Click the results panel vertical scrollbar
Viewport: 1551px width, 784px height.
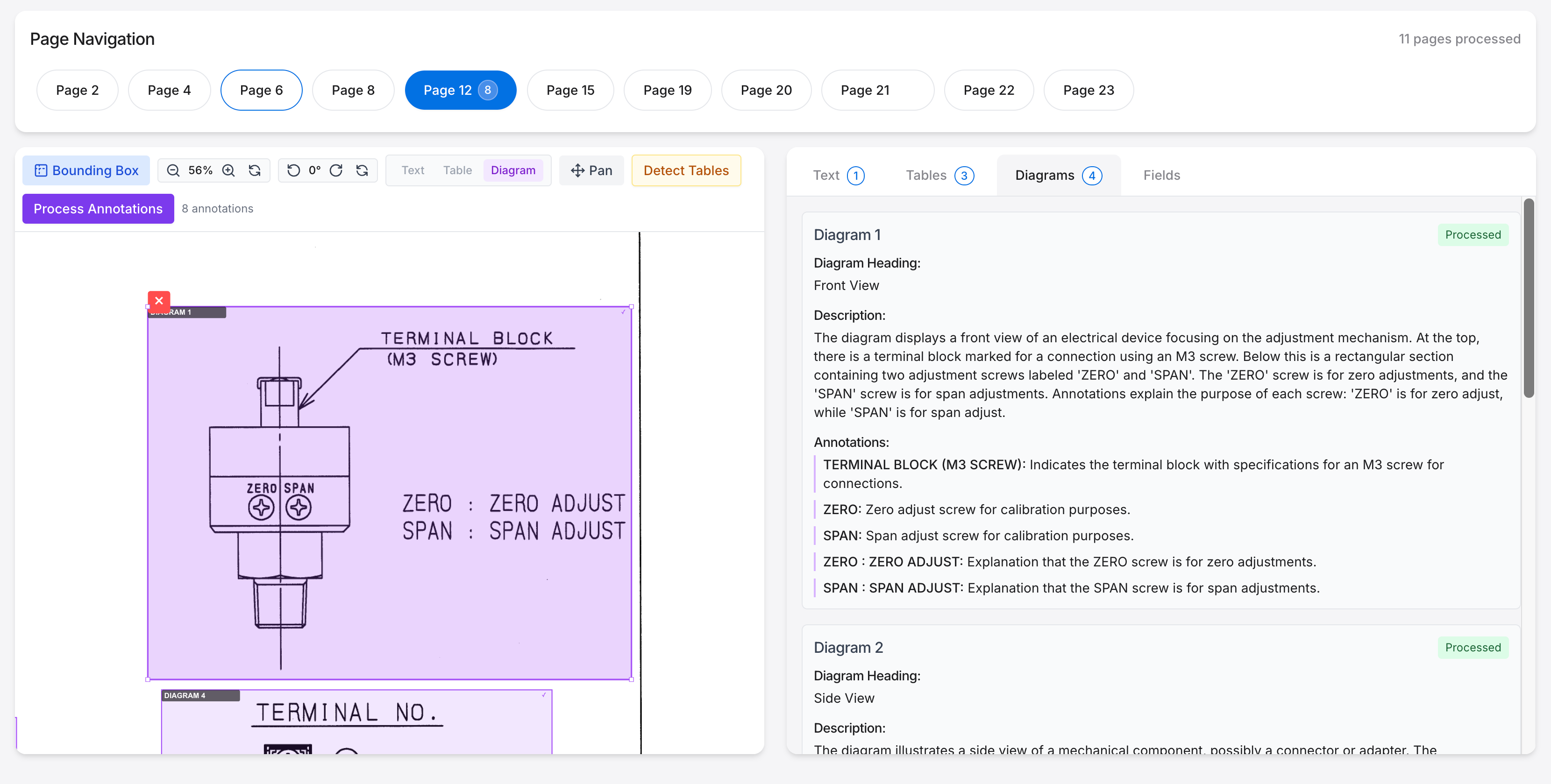point(1528,298)
